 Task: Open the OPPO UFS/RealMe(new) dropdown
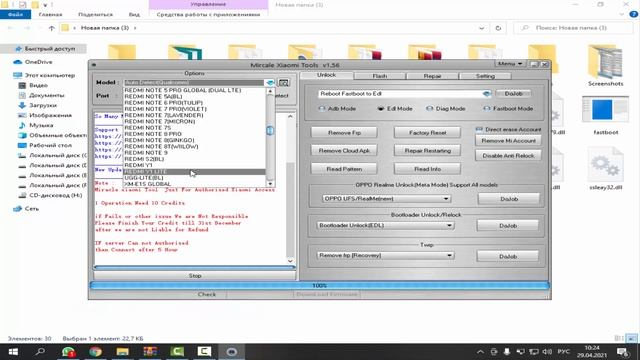click(446, 199)
